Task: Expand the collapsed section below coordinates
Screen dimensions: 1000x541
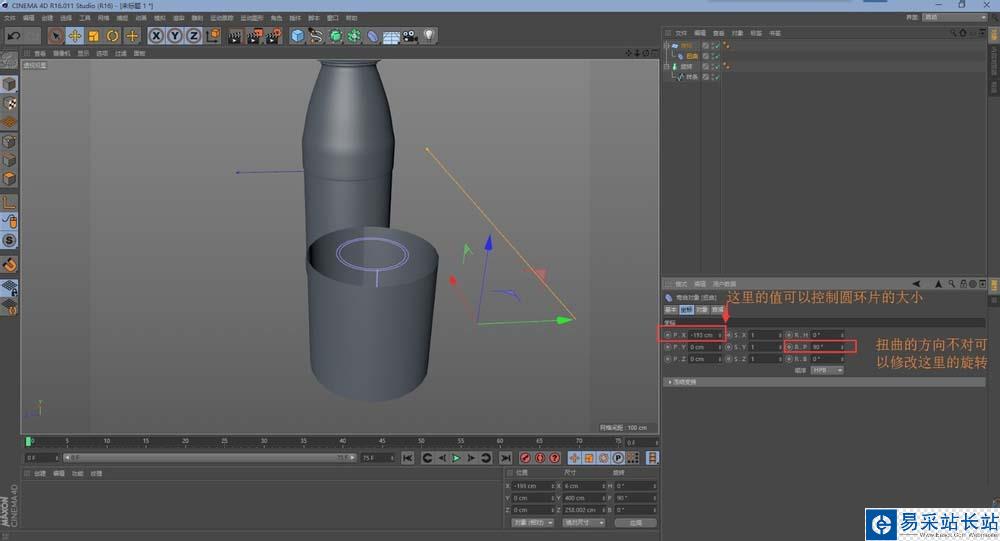Action: click(x=668, y=382)
